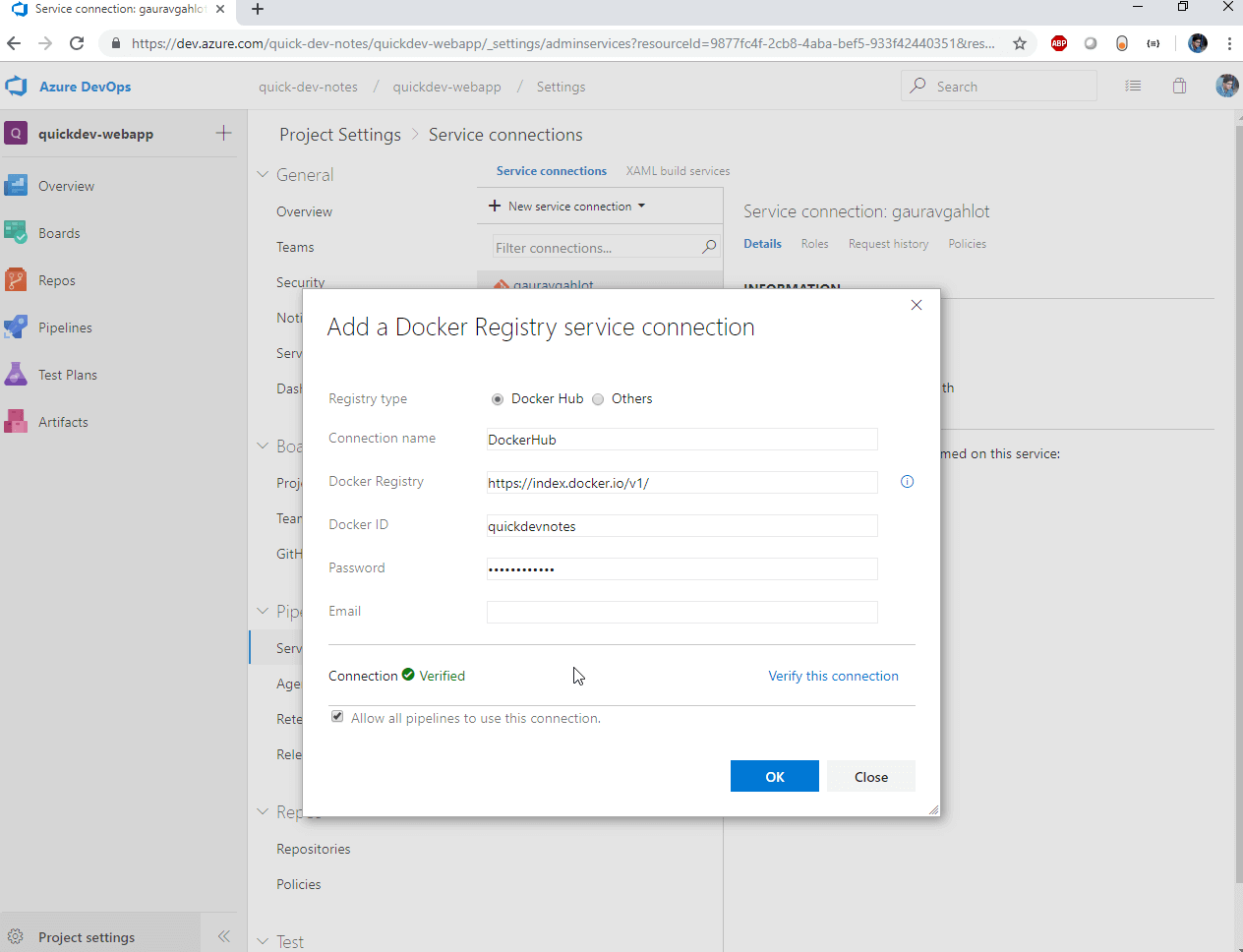Open Policies under Repos settings
This screenshot has height=952, width=1243.
[x=299, y=884]
